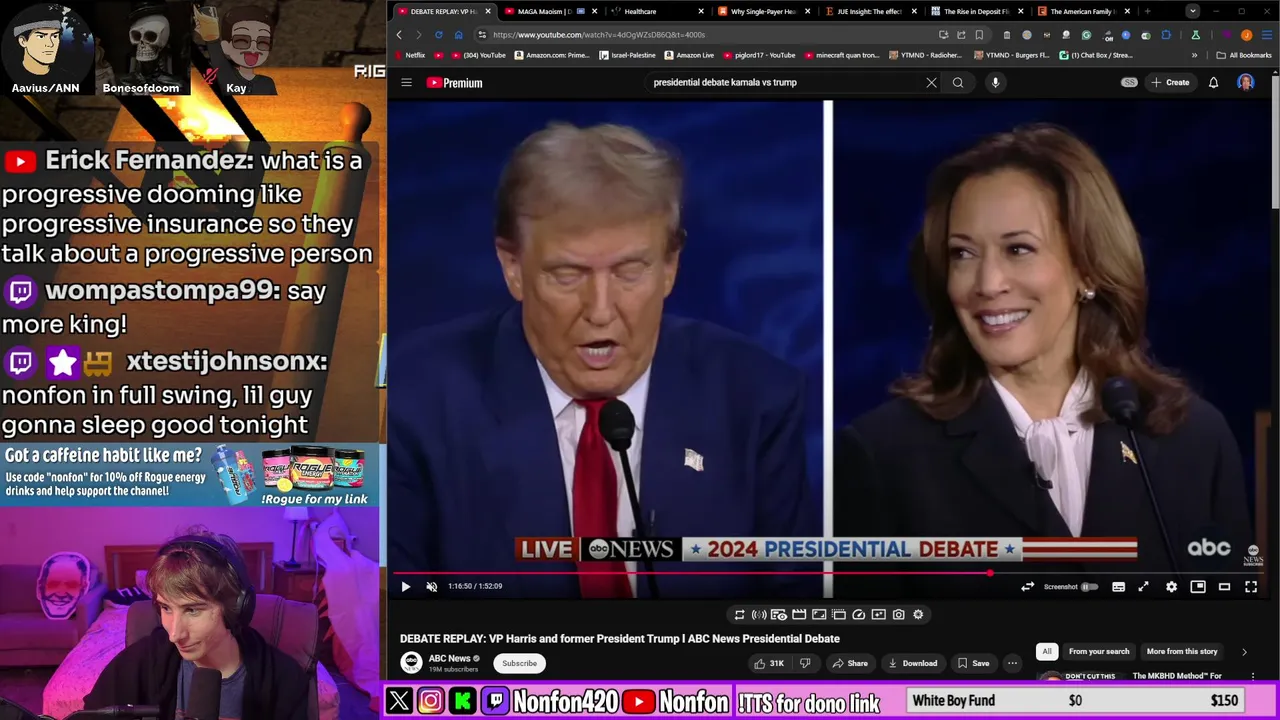Close the DEBATE REPLAY browser tab

point(488,11)
